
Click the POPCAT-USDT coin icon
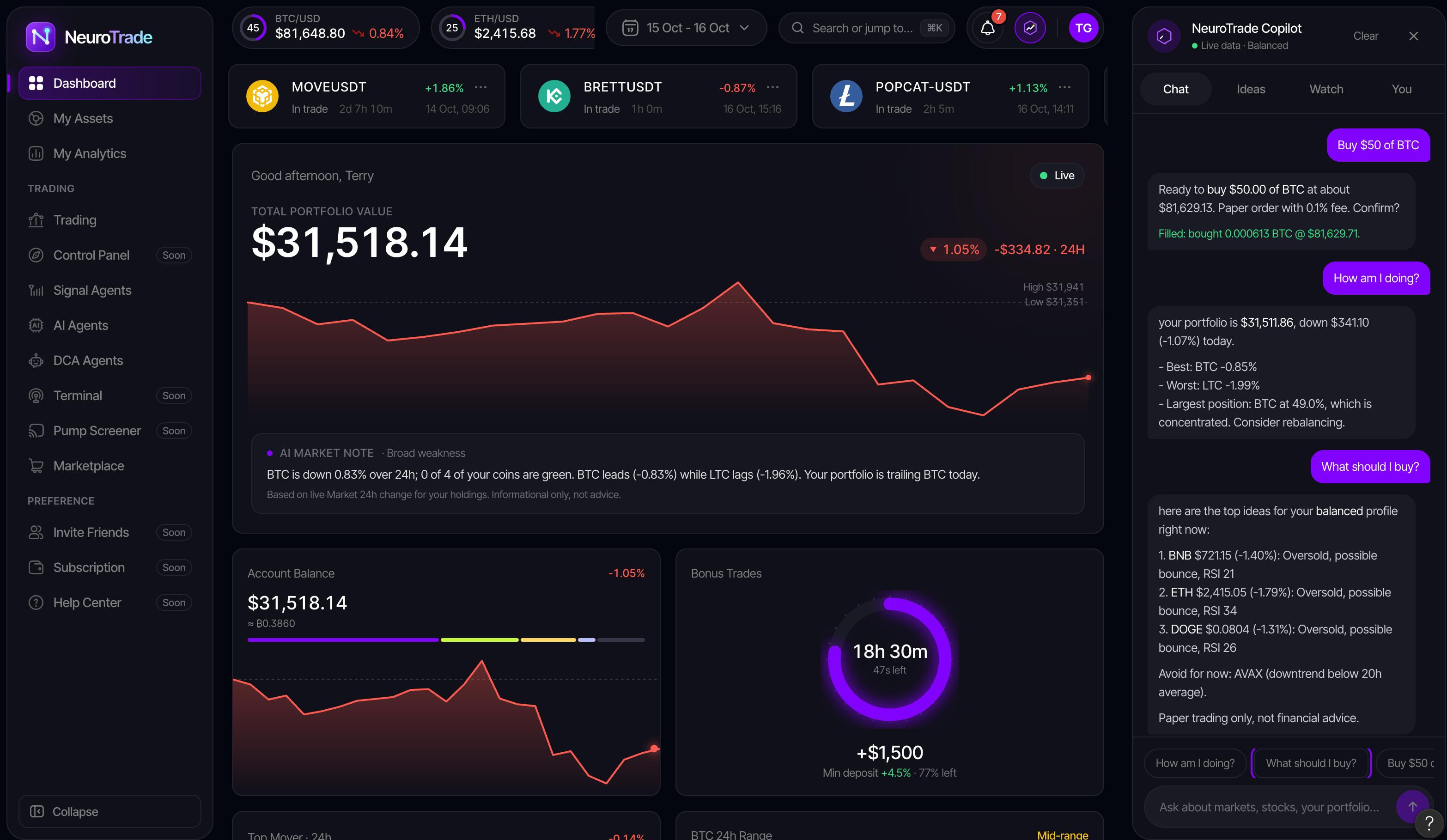846,96
